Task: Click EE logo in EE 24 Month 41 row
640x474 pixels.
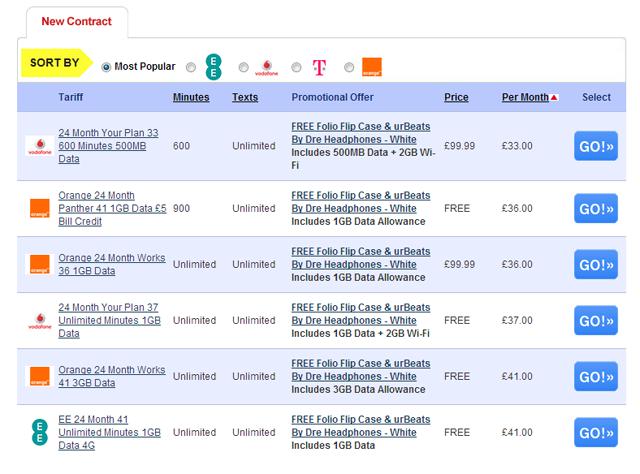Action: (x=40, y=432)
